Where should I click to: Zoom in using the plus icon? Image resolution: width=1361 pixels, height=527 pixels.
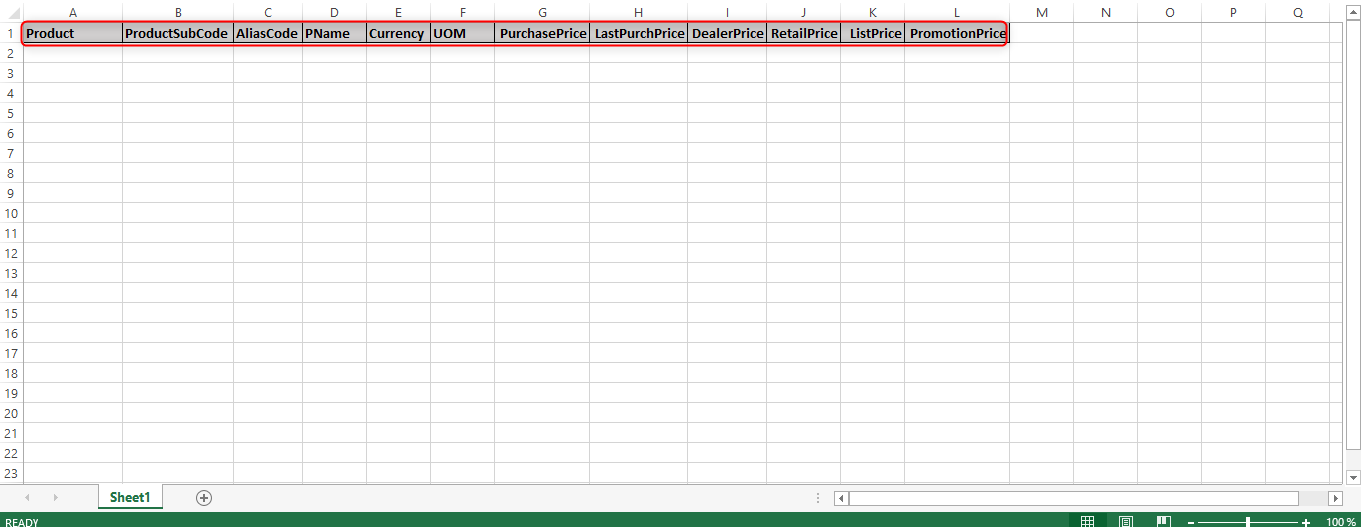click(x=1306, y=522)
